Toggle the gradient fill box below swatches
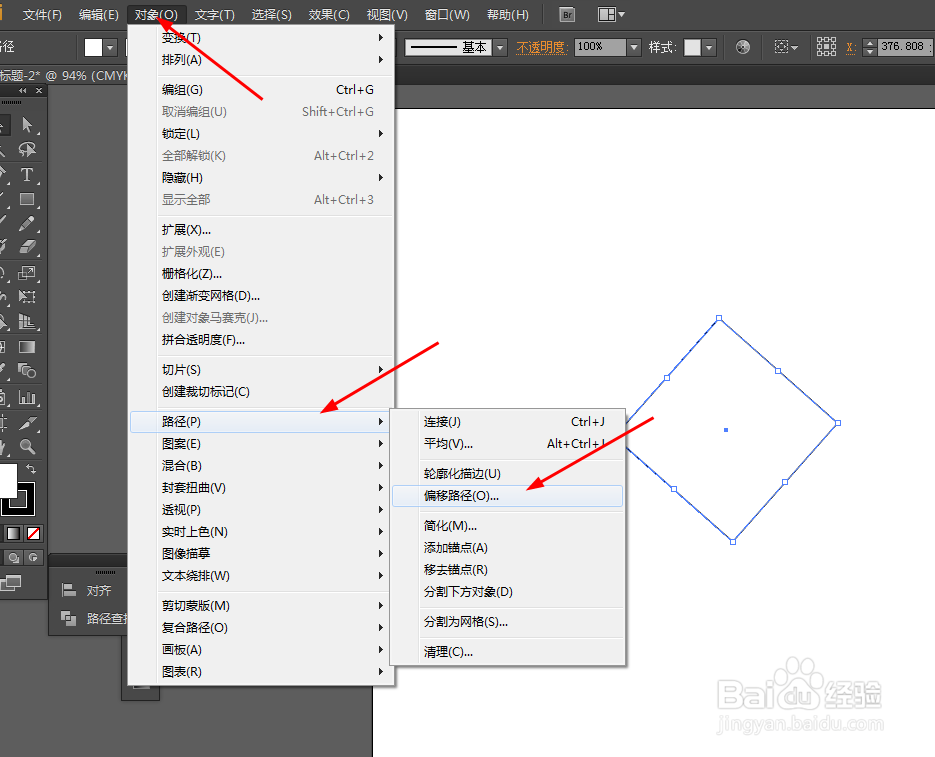The image size is (935, 757). click(13, 533)
